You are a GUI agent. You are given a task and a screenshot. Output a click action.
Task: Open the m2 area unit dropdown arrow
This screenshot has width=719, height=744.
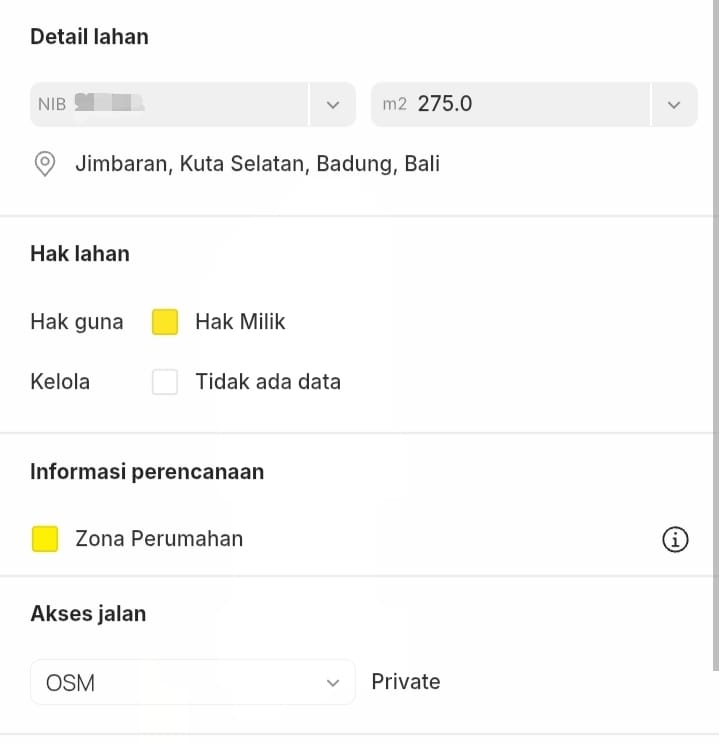click(674, 104)
